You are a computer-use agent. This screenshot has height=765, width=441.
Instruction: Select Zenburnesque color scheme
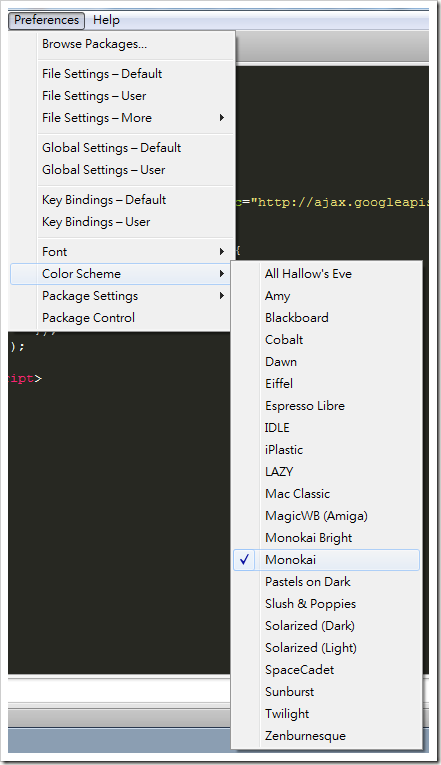pyautogui.click(x=326, y=736)
